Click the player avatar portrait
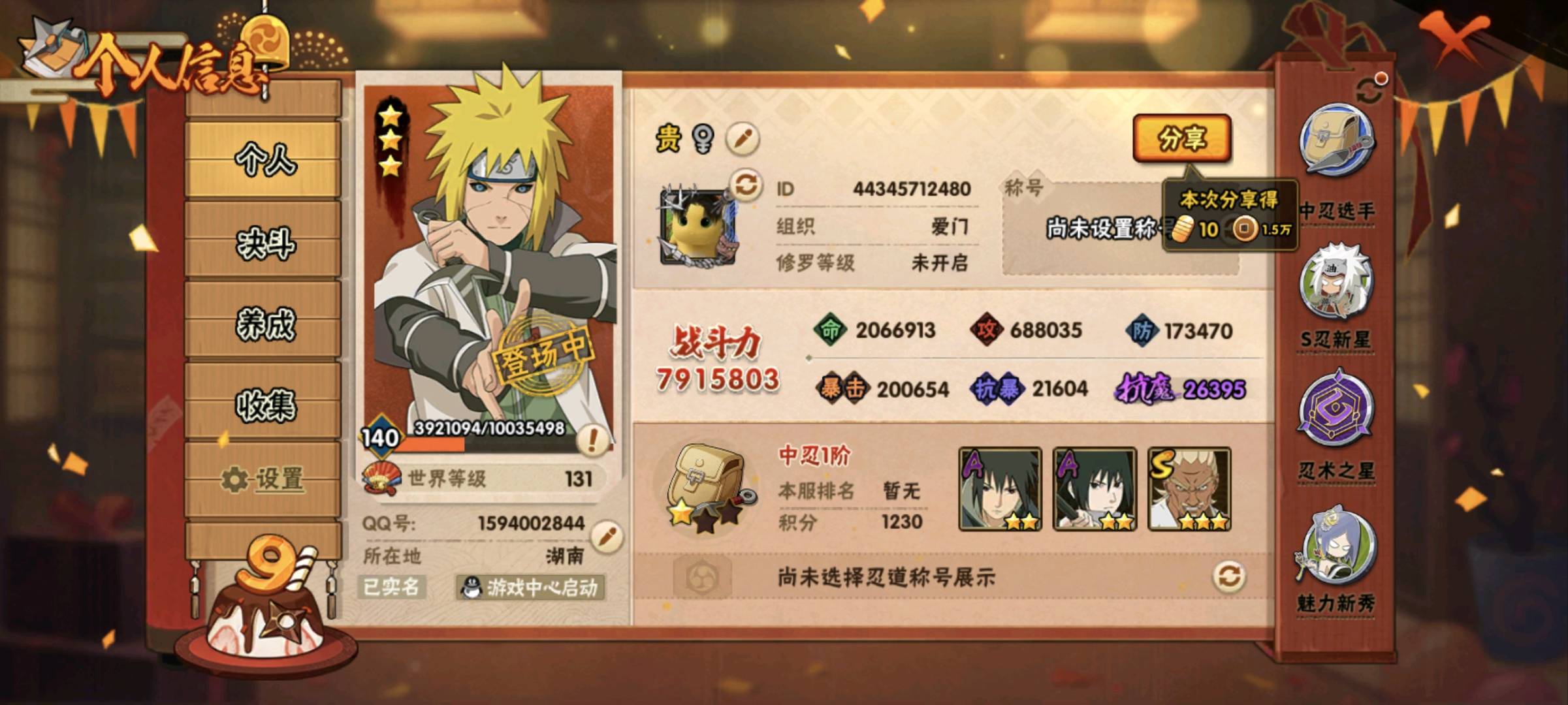1568x705 pixels. (x=698, y=227)
